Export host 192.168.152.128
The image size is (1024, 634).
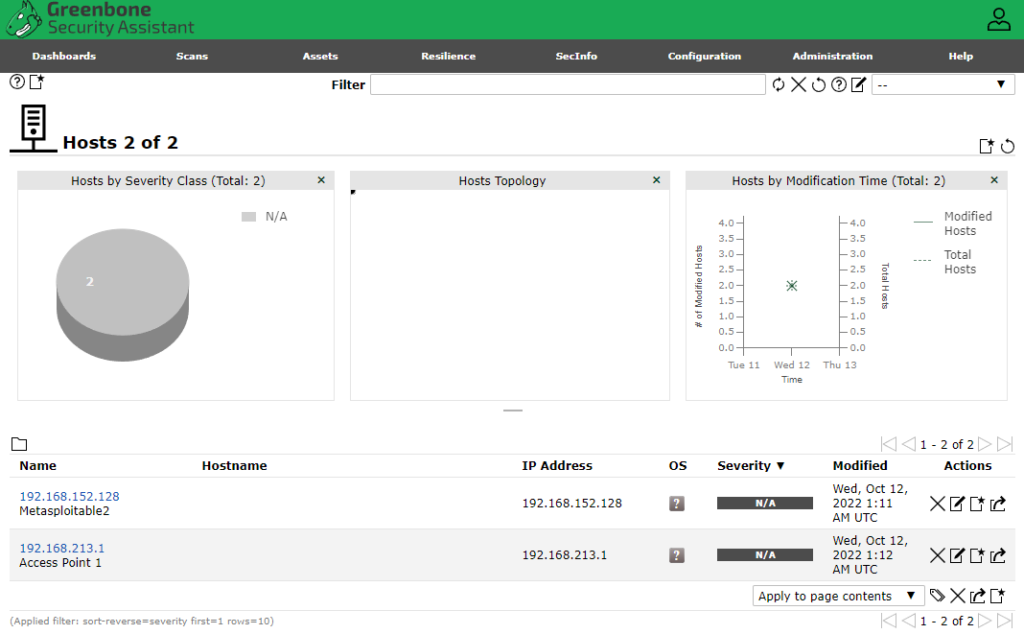(x=997, y=503)
